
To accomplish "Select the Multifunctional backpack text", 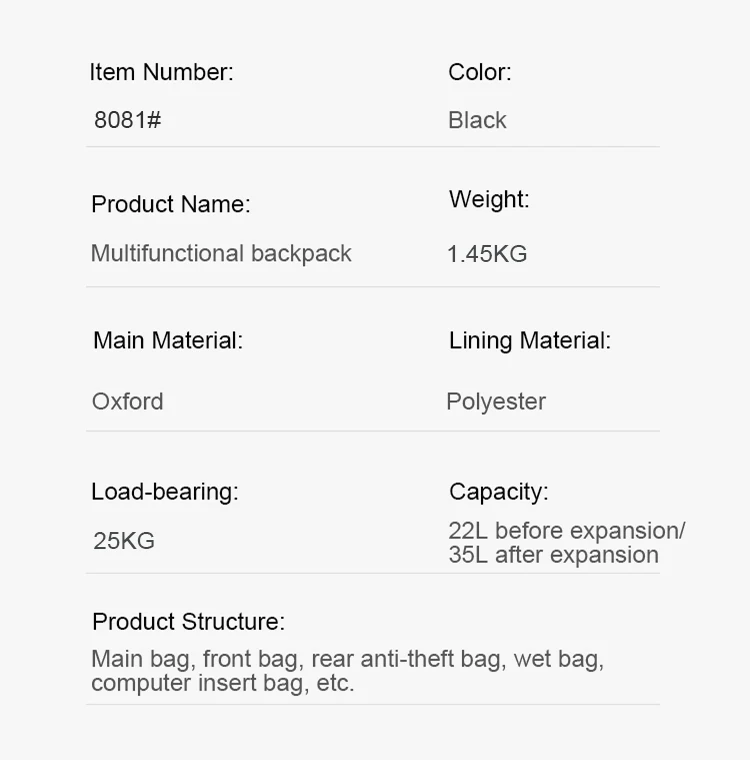I will click(221, 253).
